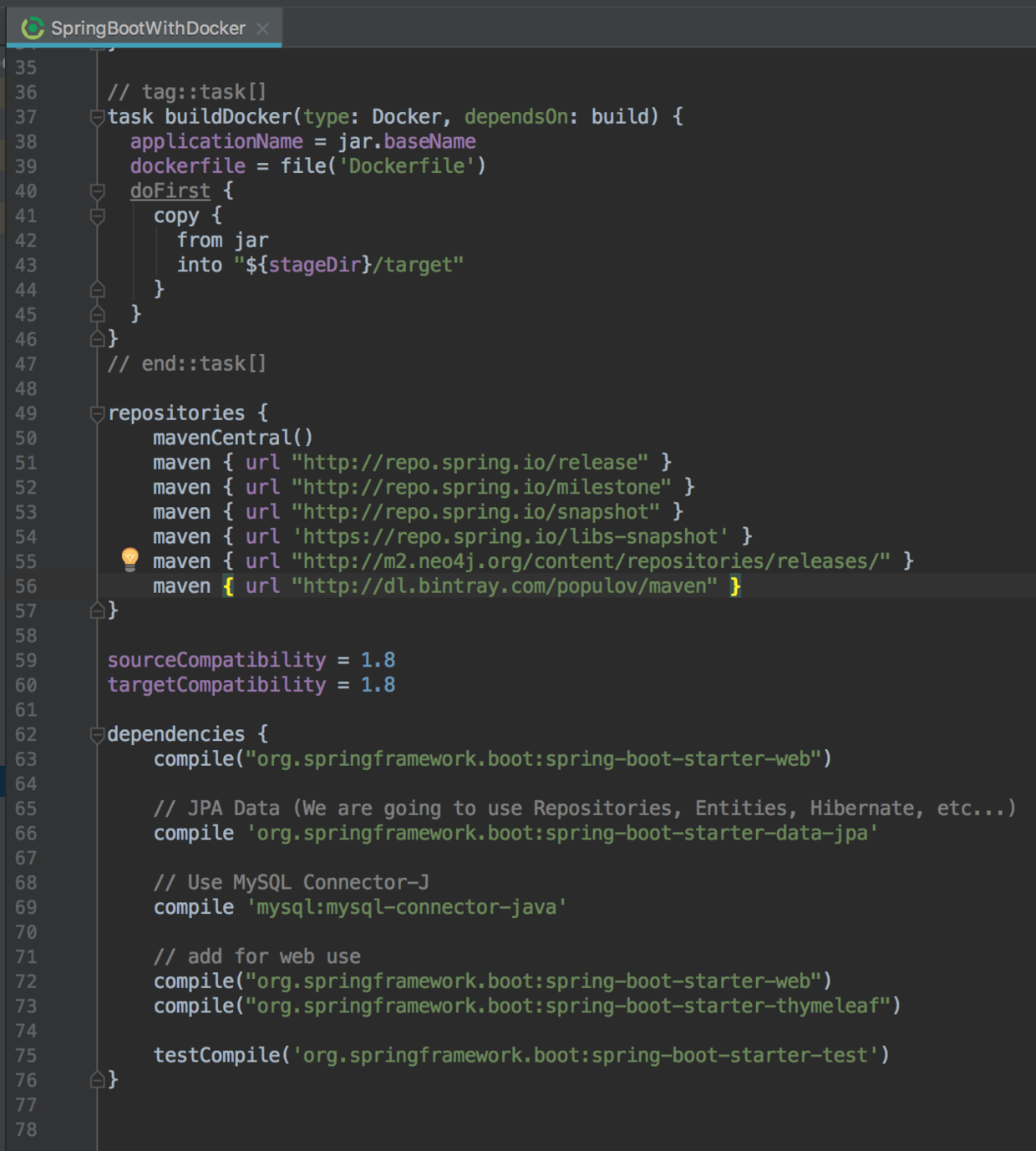Collapse the dependencies block fold on line 62
1036x1151 pixels.
(x=97, y=735)
